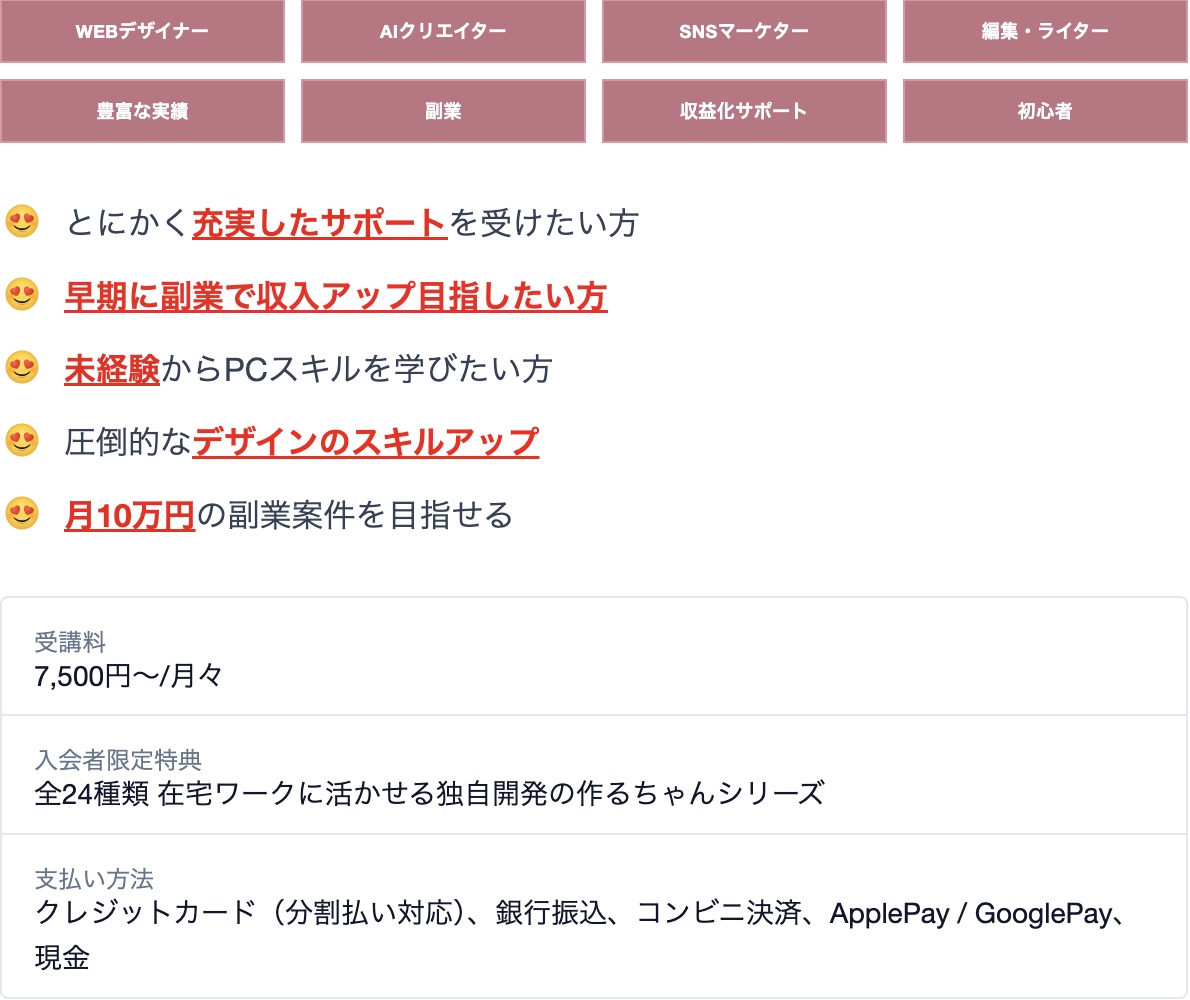Click the 豊富な実績 tag
1190x1000 pixels.
coord(142,111)
